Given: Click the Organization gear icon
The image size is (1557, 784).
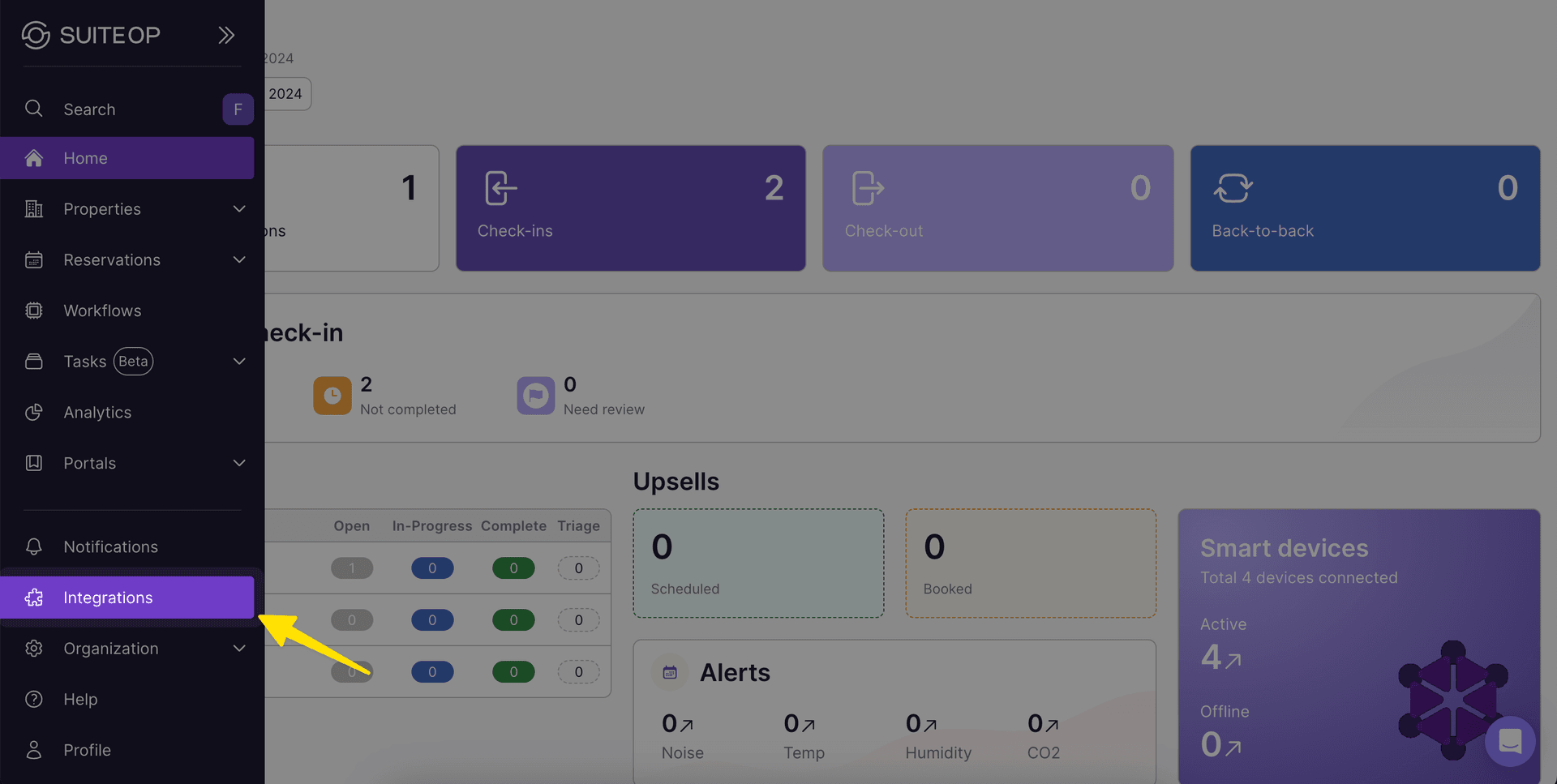Looking at the screenshot, I should (x=33, y=648).
